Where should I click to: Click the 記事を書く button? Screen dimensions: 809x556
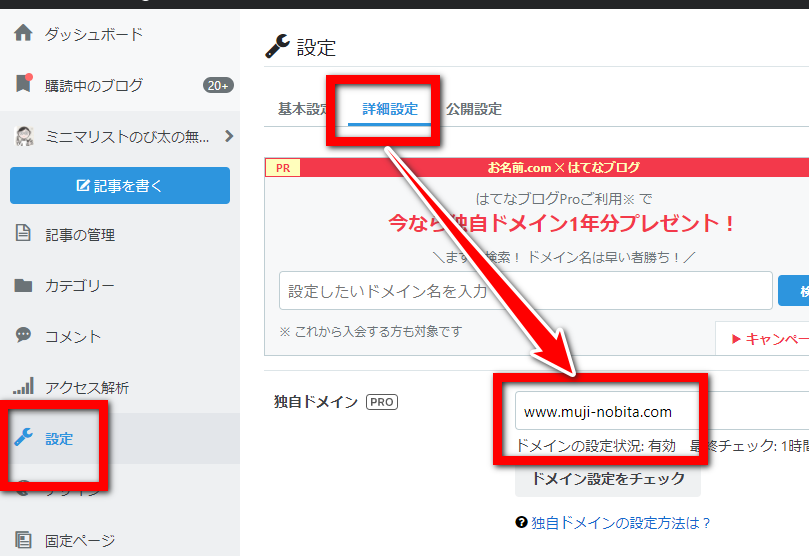[120, 185]
